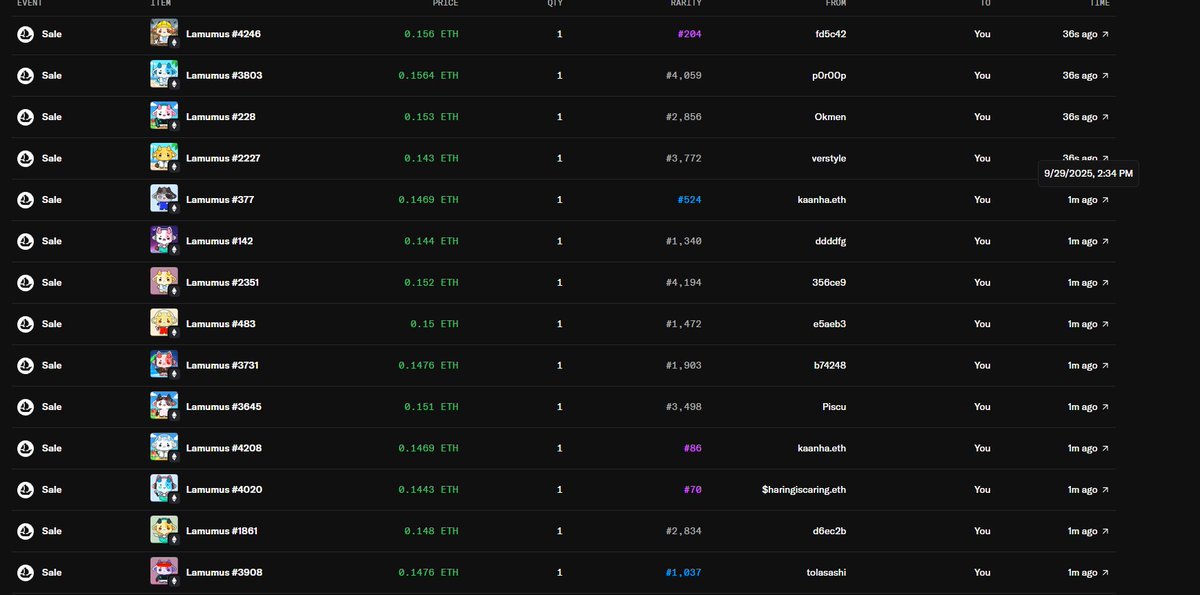View seller profile tolasashi
The height and width of the screenshot is (595, 1200).
click(825, 573)
